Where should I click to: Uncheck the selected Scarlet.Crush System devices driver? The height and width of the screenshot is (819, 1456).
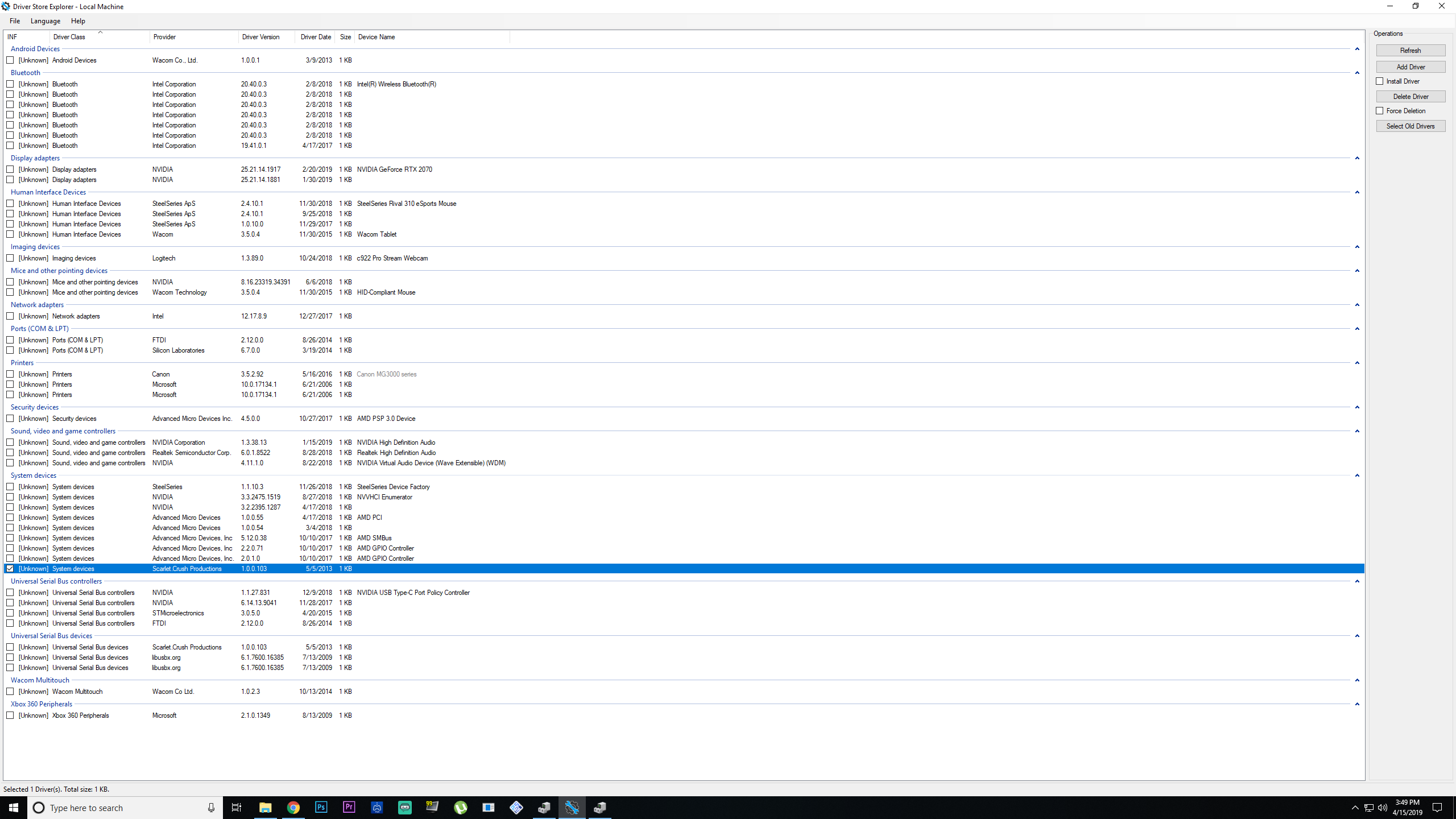pos(10,569)
